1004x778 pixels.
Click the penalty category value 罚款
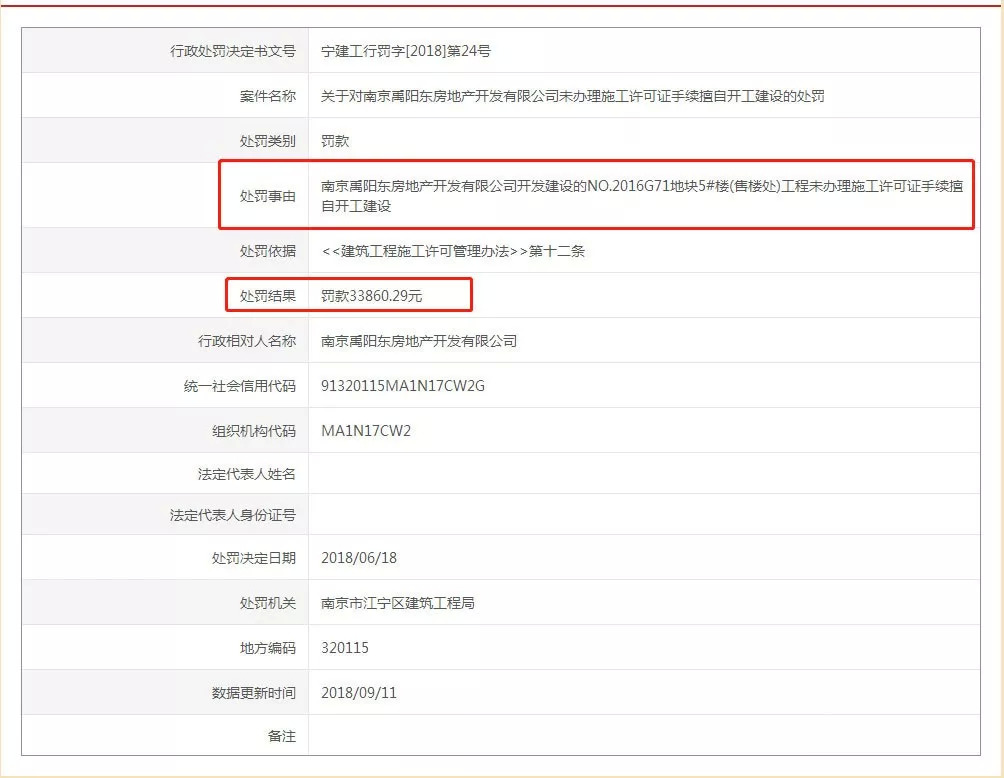[x=335, y=141]
